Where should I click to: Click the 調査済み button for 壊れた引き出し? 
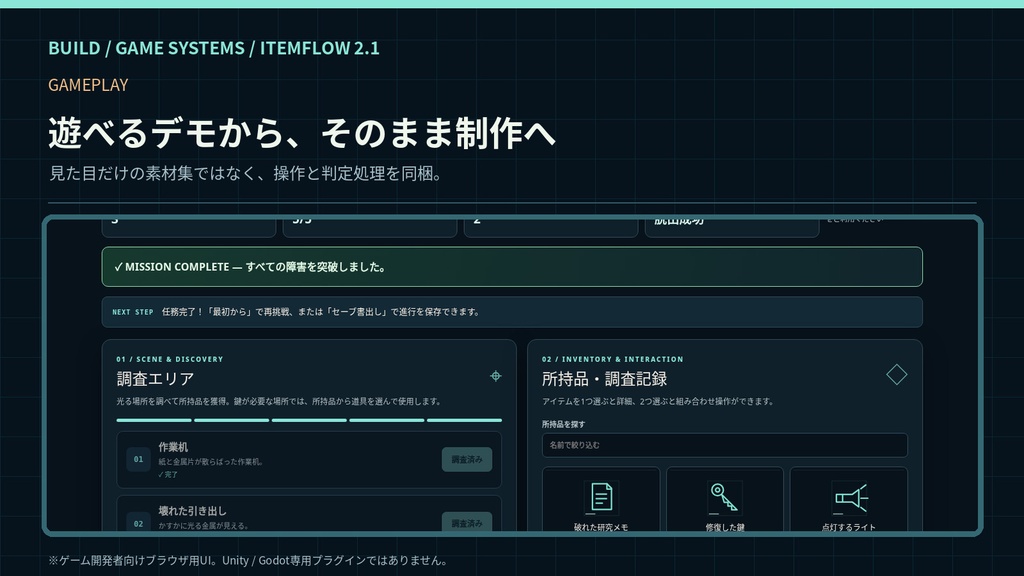467,522
